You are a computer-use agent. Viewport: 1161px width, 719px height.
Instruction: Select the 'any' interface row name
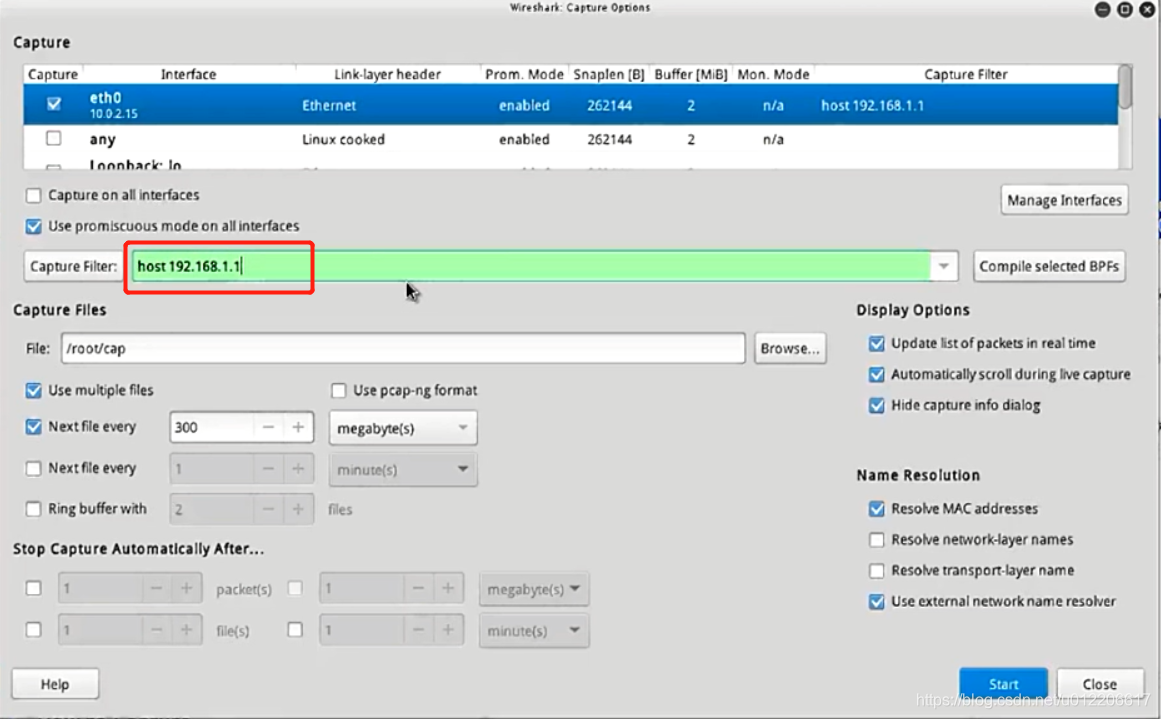pos(102,139)
